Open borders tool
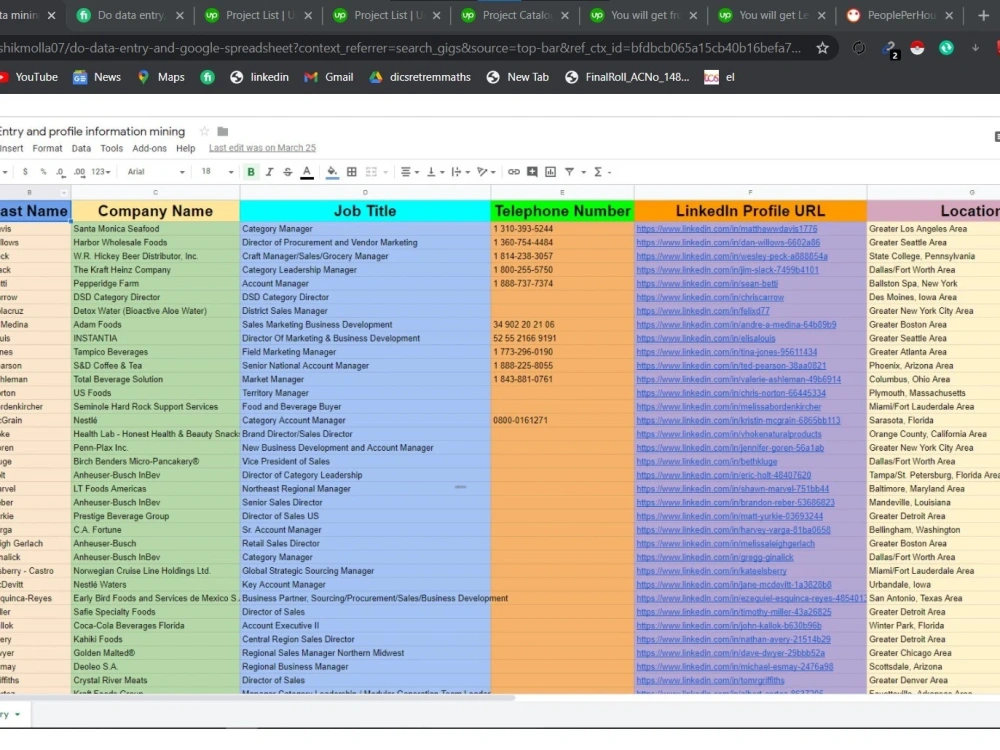This screenshot has height=750, width=1000. [351, 172]
